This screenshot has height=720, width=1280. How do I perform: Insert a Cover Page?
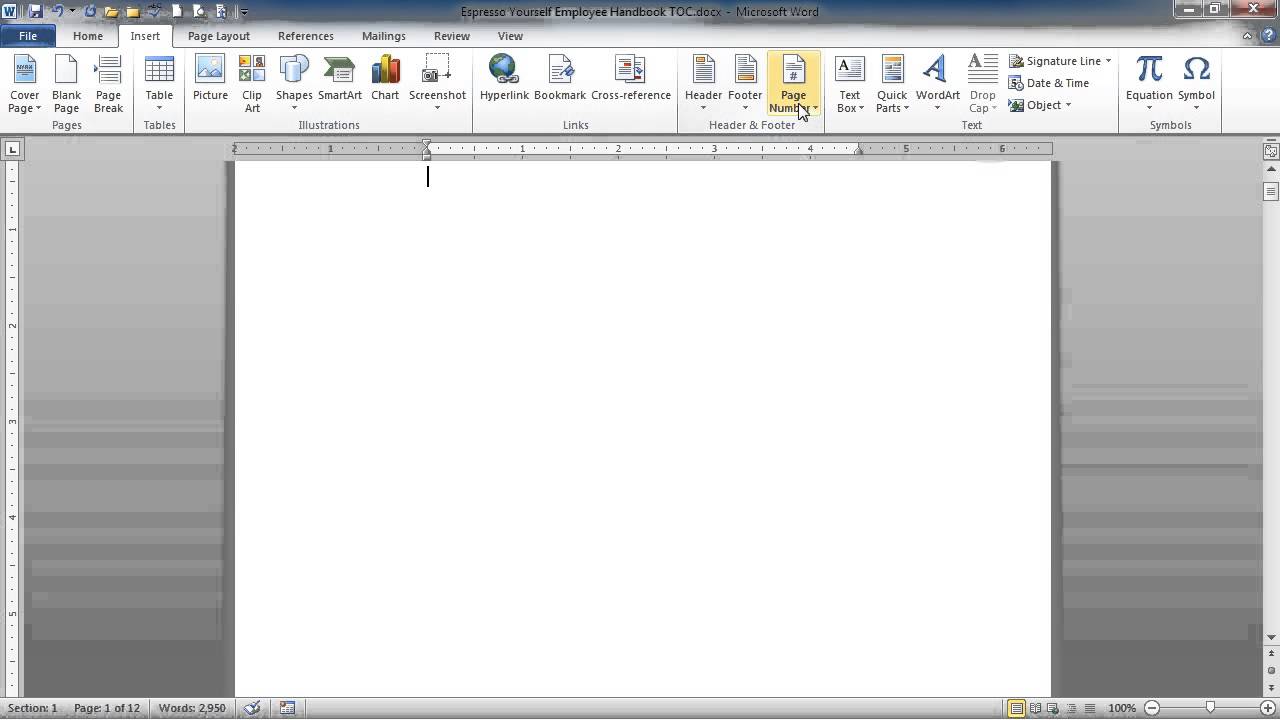click(25, 84)
